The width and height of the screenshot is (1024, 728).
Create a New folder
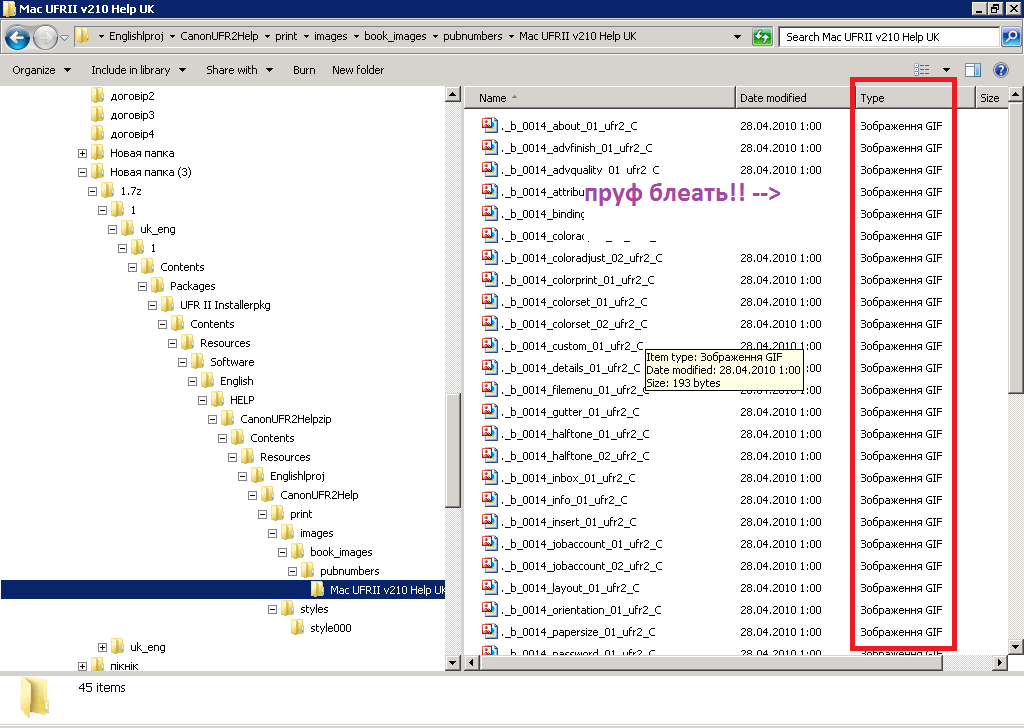pos(358,70)
